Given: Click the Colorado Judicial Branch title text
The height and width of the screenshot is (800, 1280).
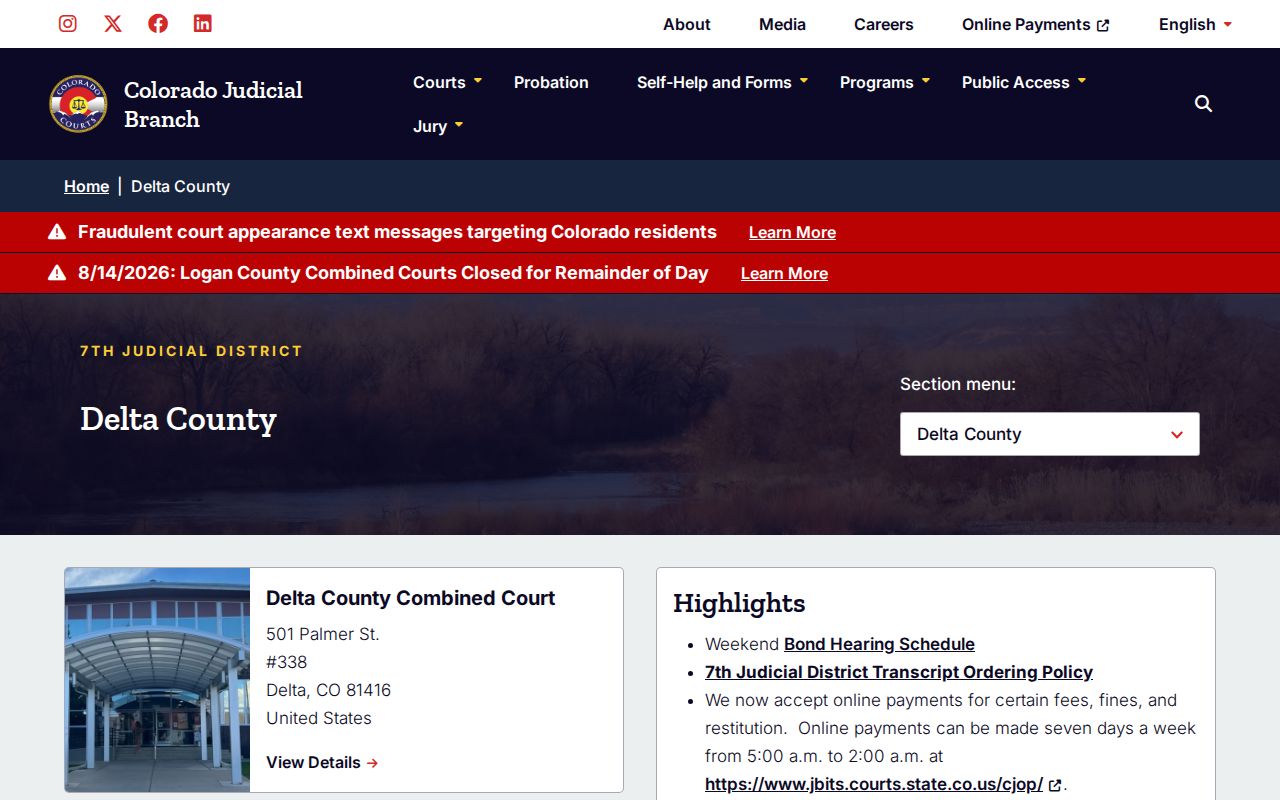Looking at the screenshot, I should click(213, 104).
